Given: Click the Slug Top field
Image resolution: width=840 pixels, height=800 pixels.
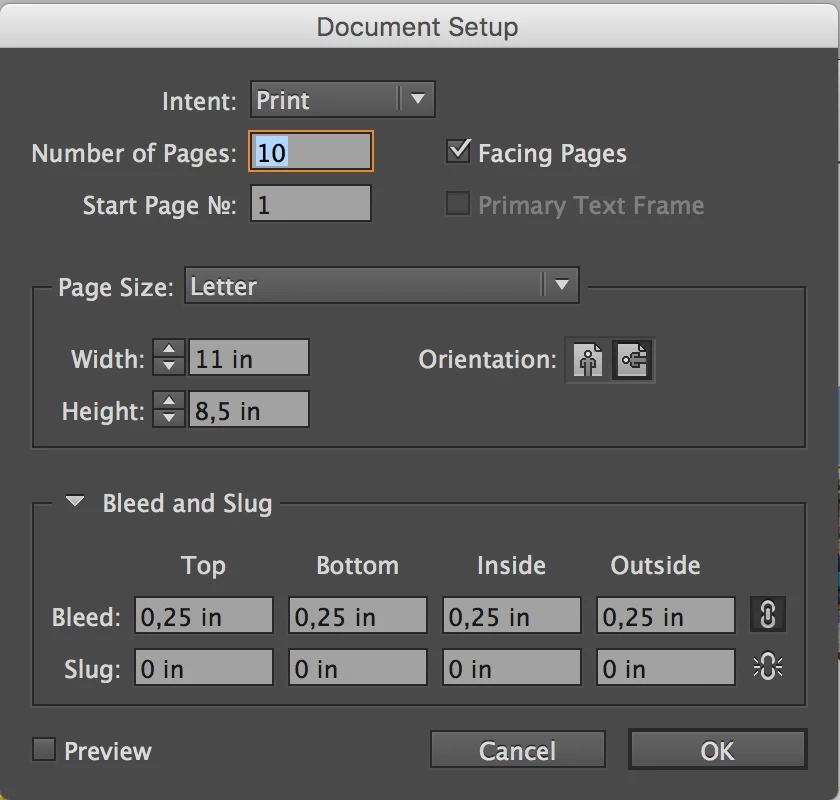Looking at the screenshot, I should click(204, 667).
